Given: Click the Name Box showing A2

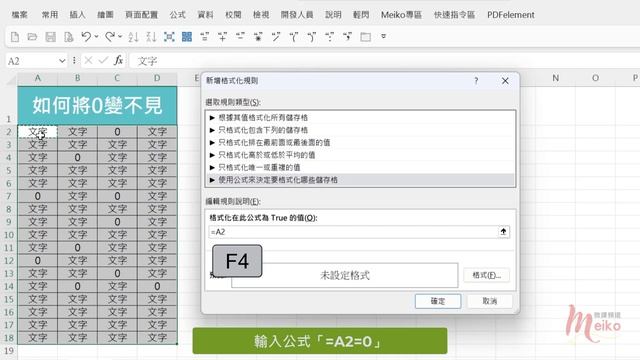Looking at the screenshot, I should pos(32,61).
